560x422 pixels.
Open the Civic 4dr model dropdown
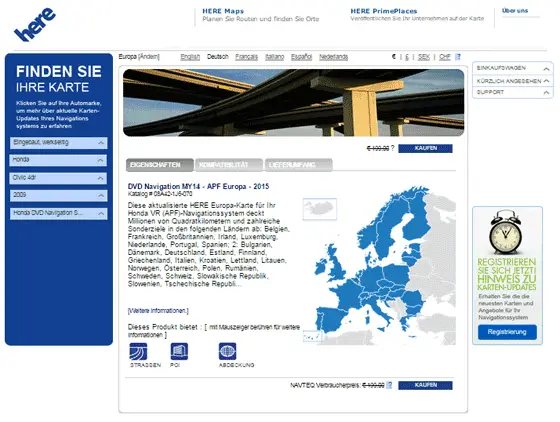click(58, 178)
